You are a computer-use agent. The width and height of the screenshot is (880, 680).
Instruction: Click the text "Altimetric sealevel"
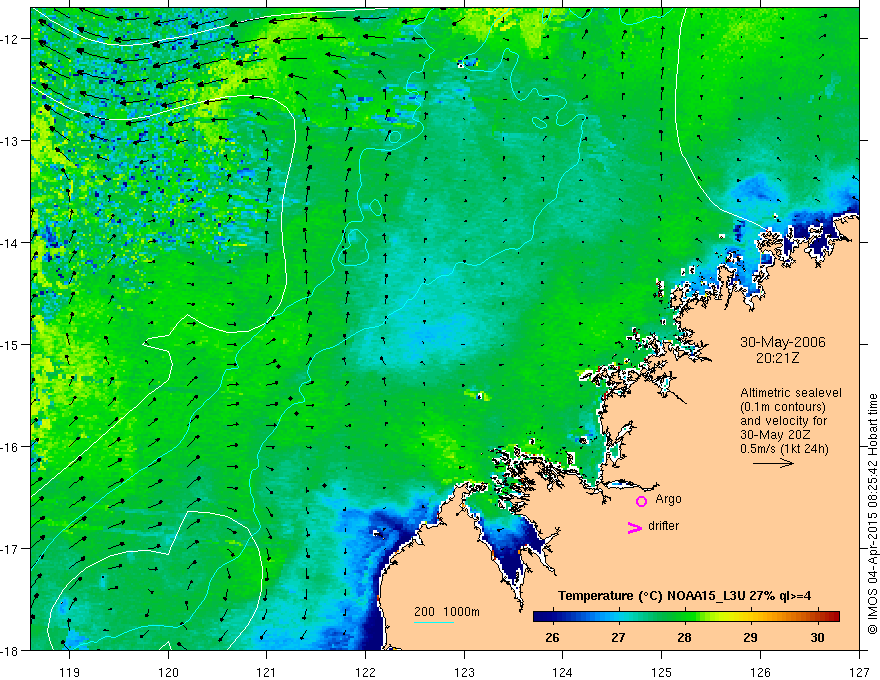coord(791,393)
